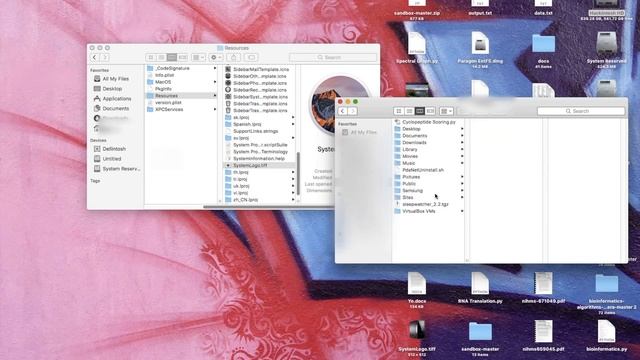Switch Resources window to icon view
The image size is (640, 360).
[151, 58]
